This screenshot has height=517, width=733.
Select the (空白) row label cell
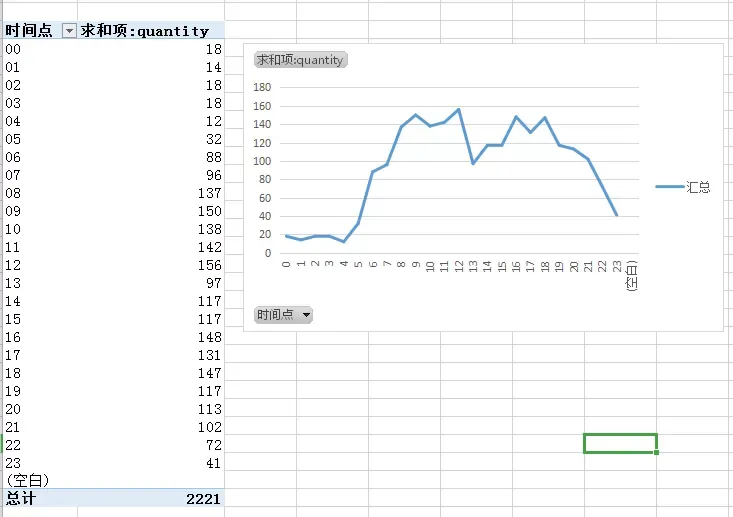pyautogui.click(x=41, y=480)
